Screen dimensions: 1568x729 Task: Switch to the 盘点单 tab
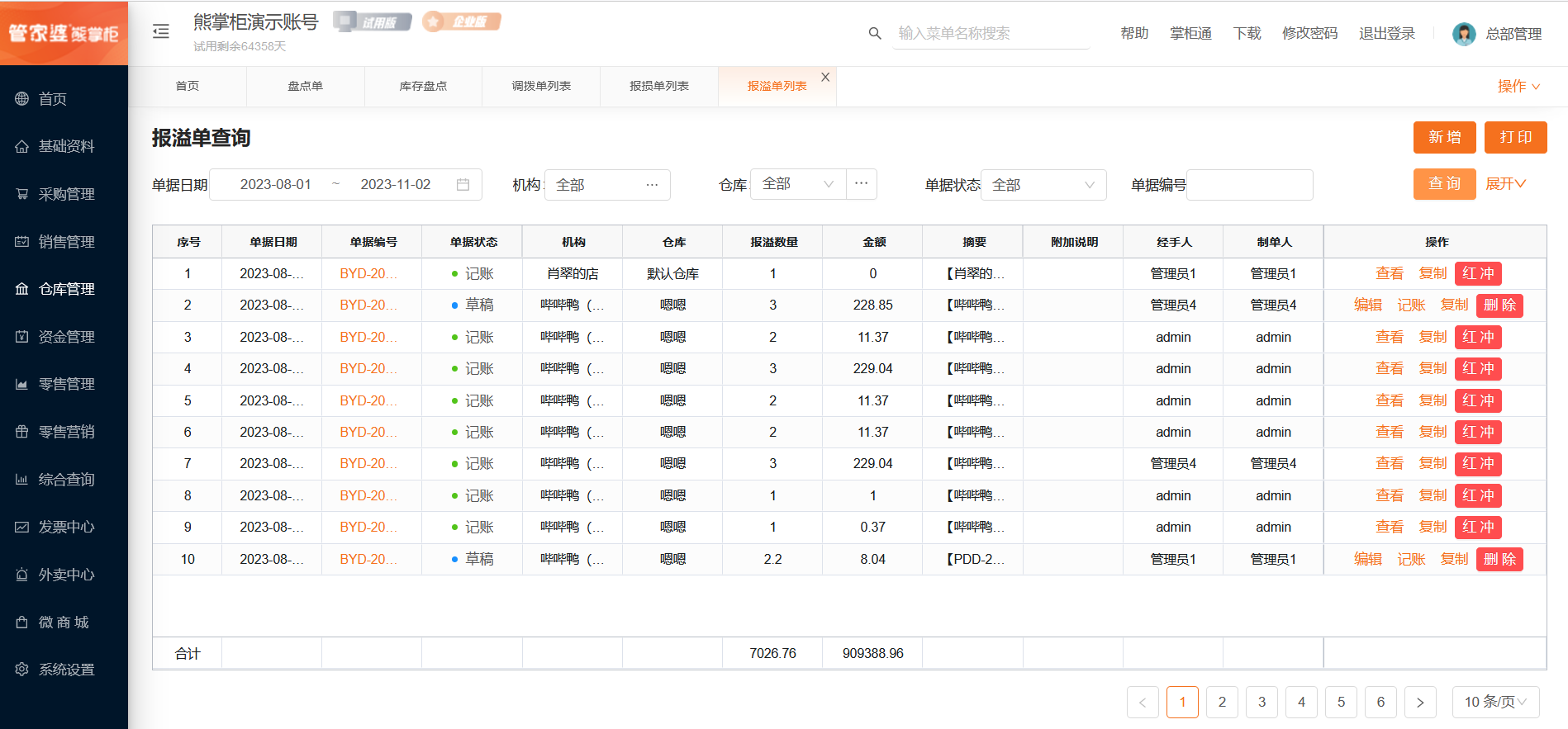(306, 86)
